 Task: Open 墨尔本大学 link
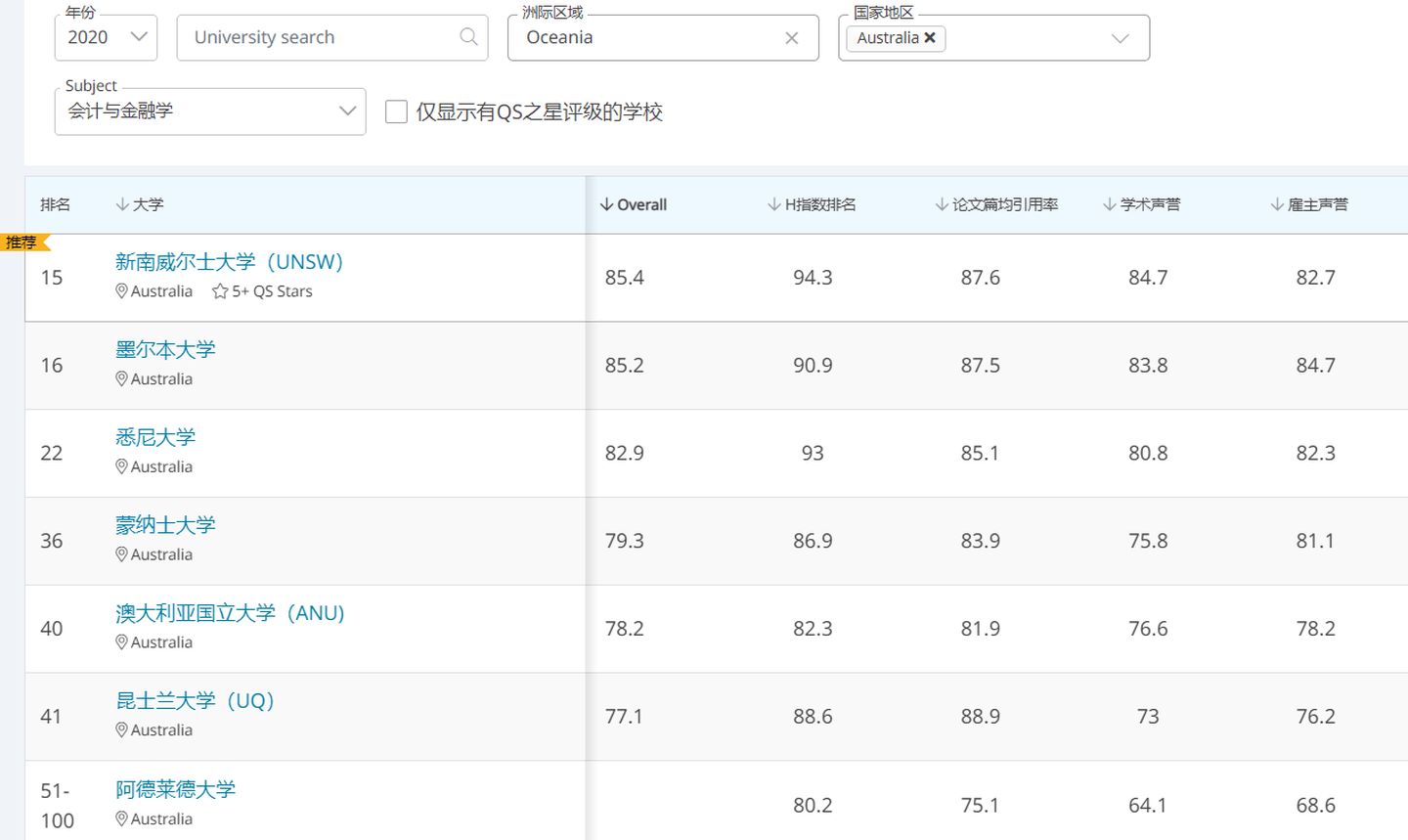pyautogui.click(x=165, y=350)
